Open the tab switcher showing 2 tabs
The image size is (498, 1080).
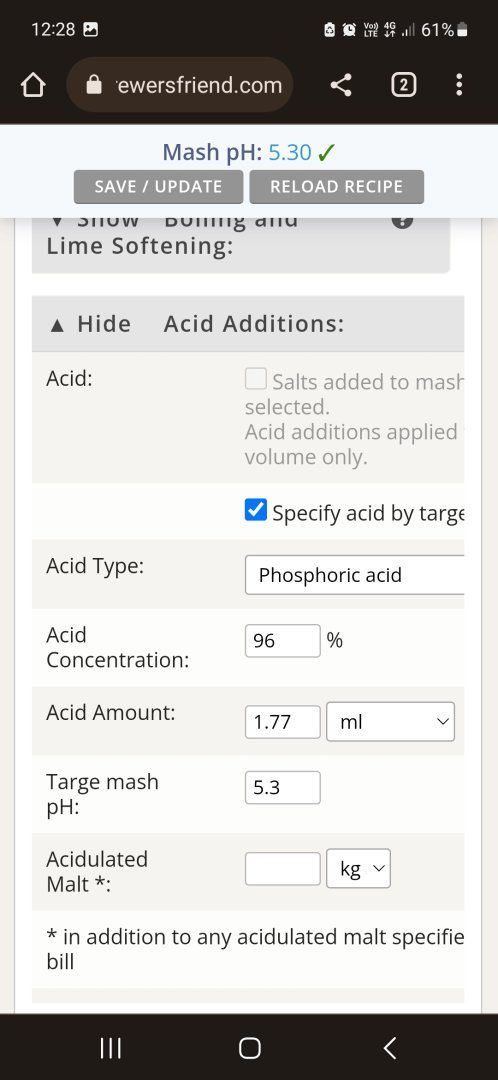point(404,85)
